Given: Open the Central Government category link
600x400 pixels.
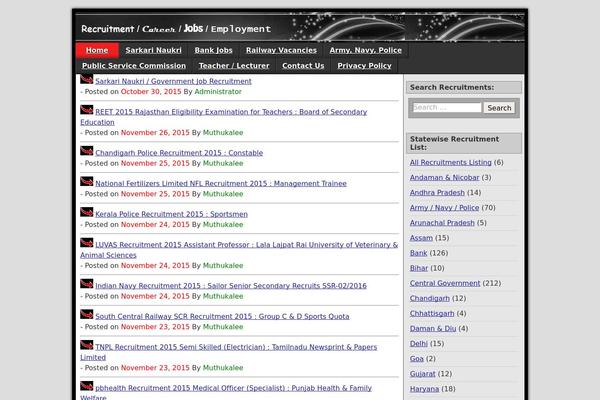Looking at the screenshot, I should point(445,283).
